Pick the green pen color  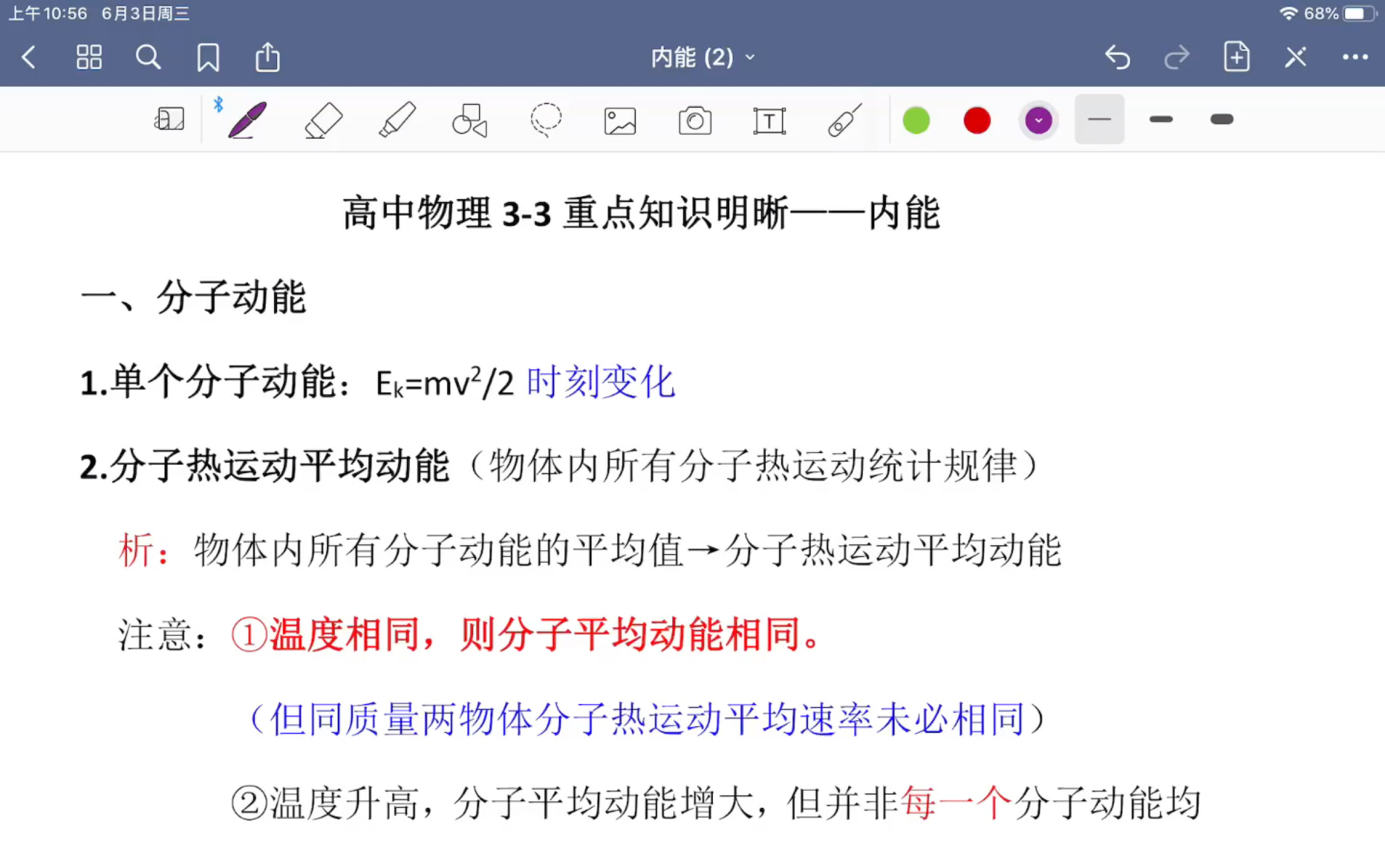coord(916,120)
